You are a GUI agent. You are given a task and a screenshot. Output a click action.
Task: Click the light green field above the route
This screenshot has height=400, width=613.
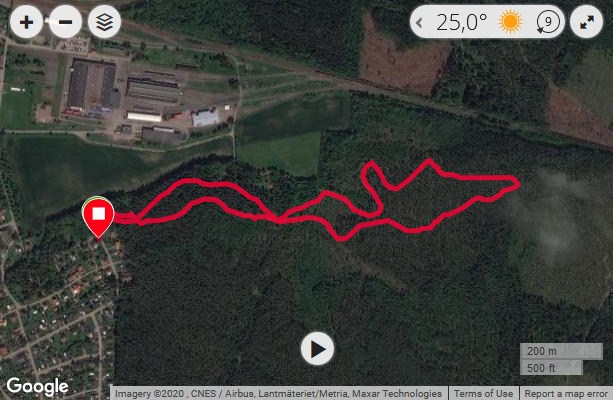click(280, 153)
